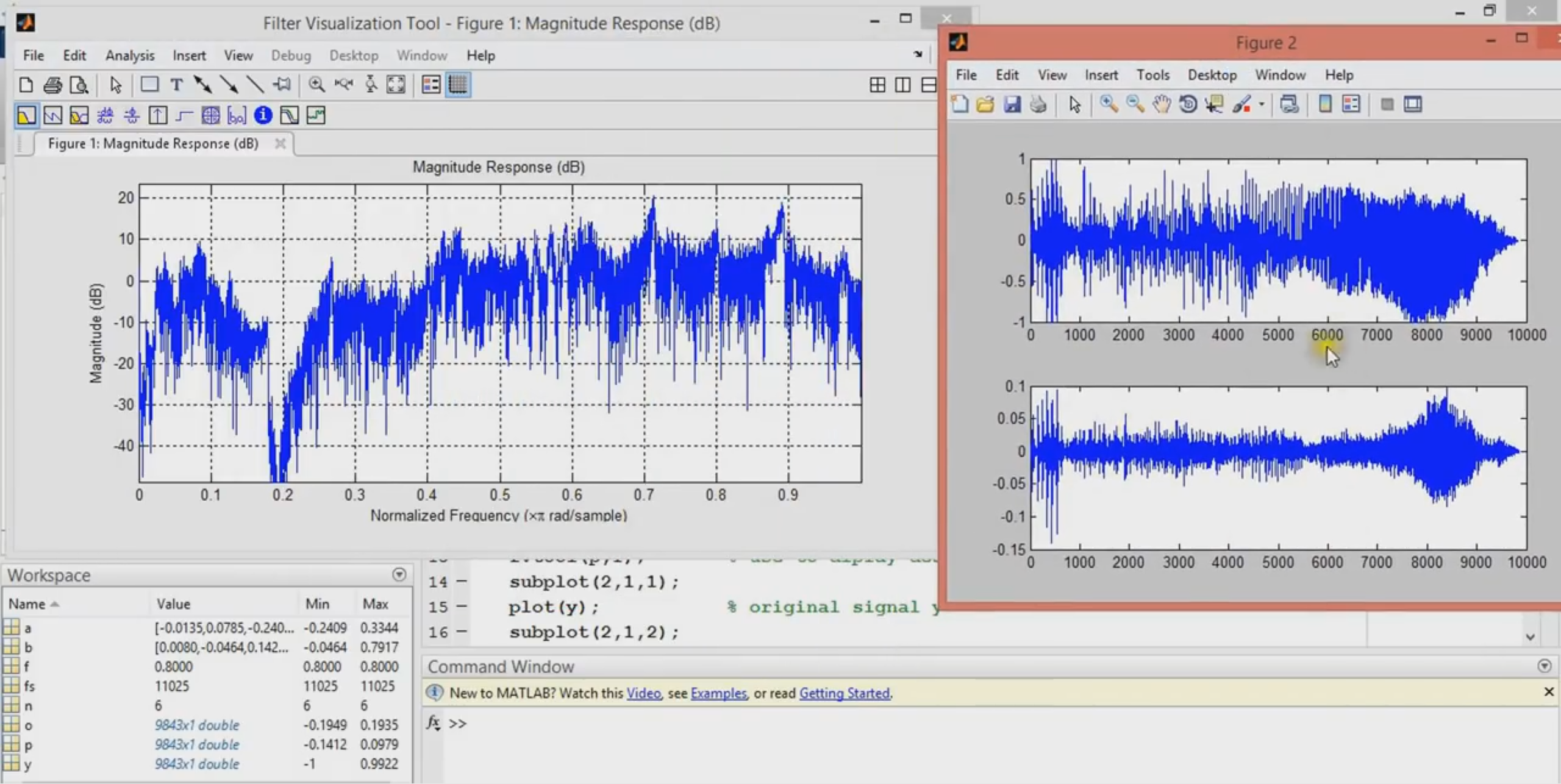Open the Workspace panel actions dropdown
The height and width of the screenshot is (784, 1561).
pyautogui.click(x=399, y=574)
